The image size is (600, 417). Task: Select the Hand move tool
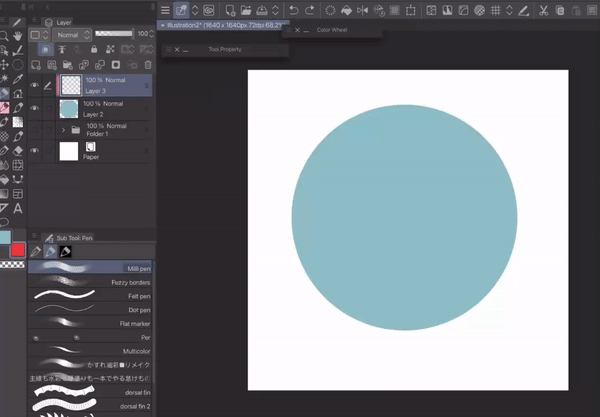tap(18, 35)
